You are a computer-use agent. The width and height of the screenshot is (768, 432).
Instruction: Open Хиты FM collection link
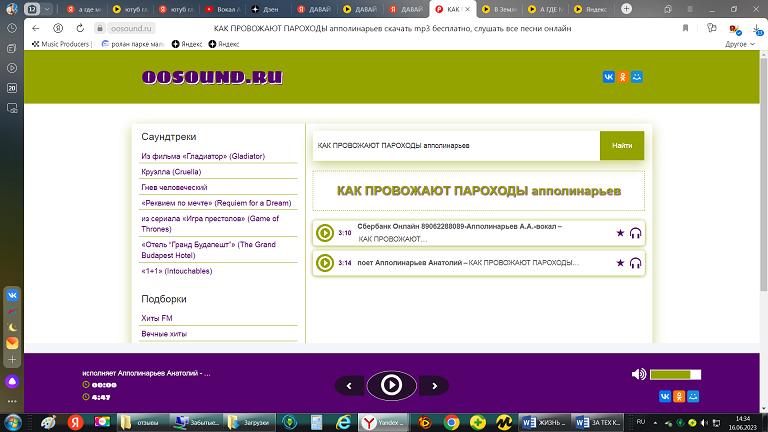pyautogui.click(x=157, y=318)
